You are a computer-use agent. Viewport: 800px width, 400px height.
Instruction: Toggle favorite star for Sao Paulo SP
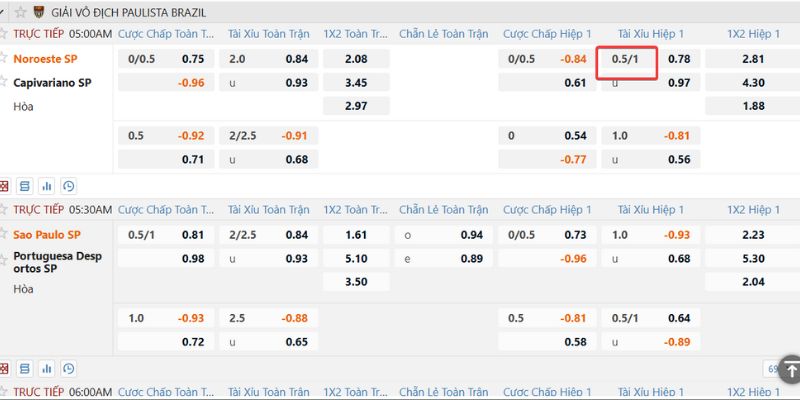(x=4, y=234)
